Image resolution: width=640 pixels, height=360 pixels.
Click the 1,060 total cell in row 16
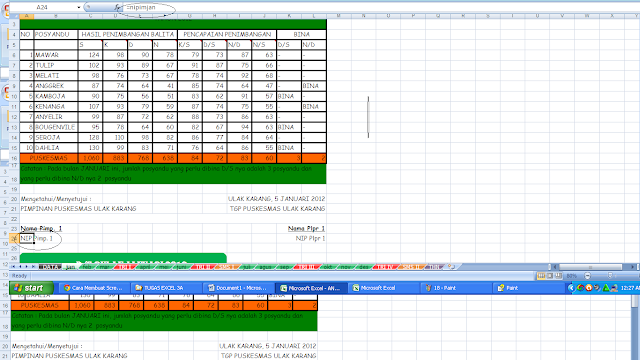[90, 158]
